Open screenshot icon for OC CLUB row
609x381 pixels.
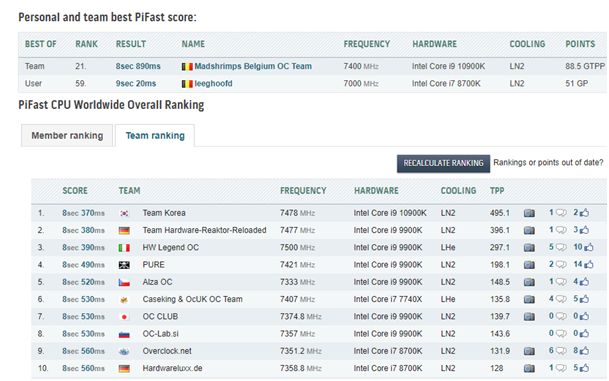point(529,317)
